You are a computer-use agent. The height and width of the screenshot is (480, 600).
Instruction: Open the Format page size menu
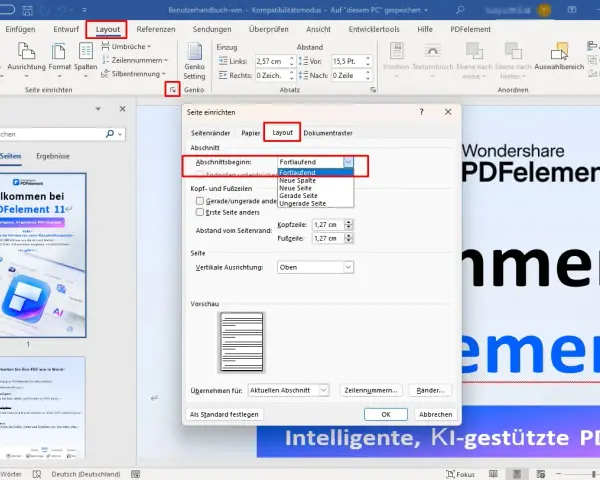tap(59, 58)
